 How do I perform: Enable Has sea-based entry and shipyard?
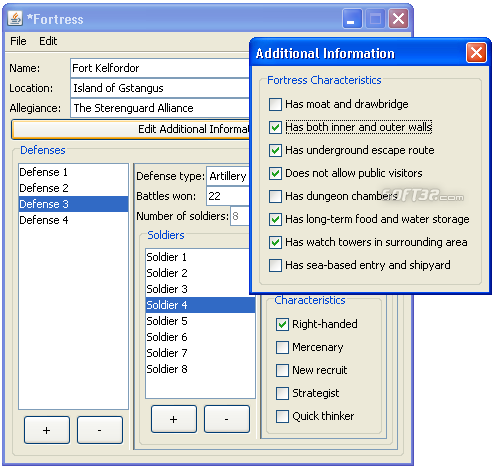(275, 265)
